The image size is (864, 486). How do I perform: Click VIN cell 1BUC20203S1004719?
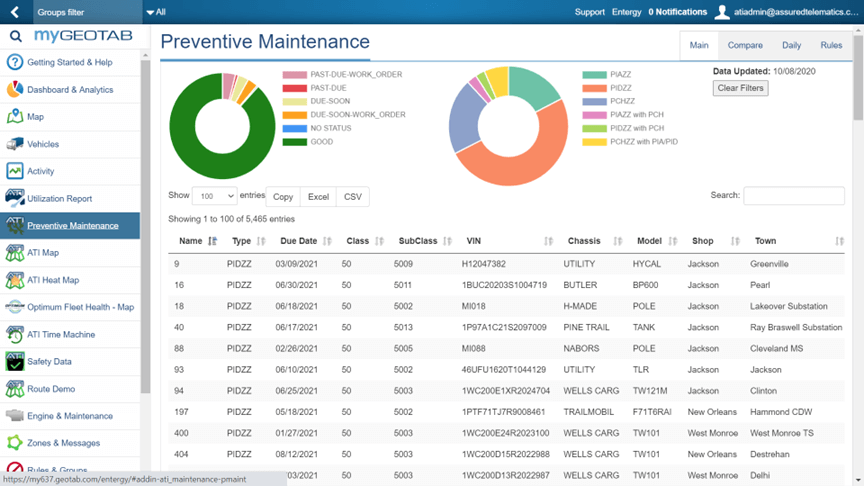tap(504, 285)
